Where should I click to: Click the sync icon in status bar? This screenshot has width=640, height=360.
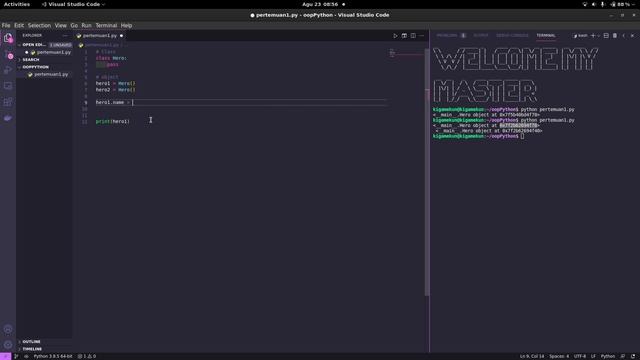coord(26,356)
